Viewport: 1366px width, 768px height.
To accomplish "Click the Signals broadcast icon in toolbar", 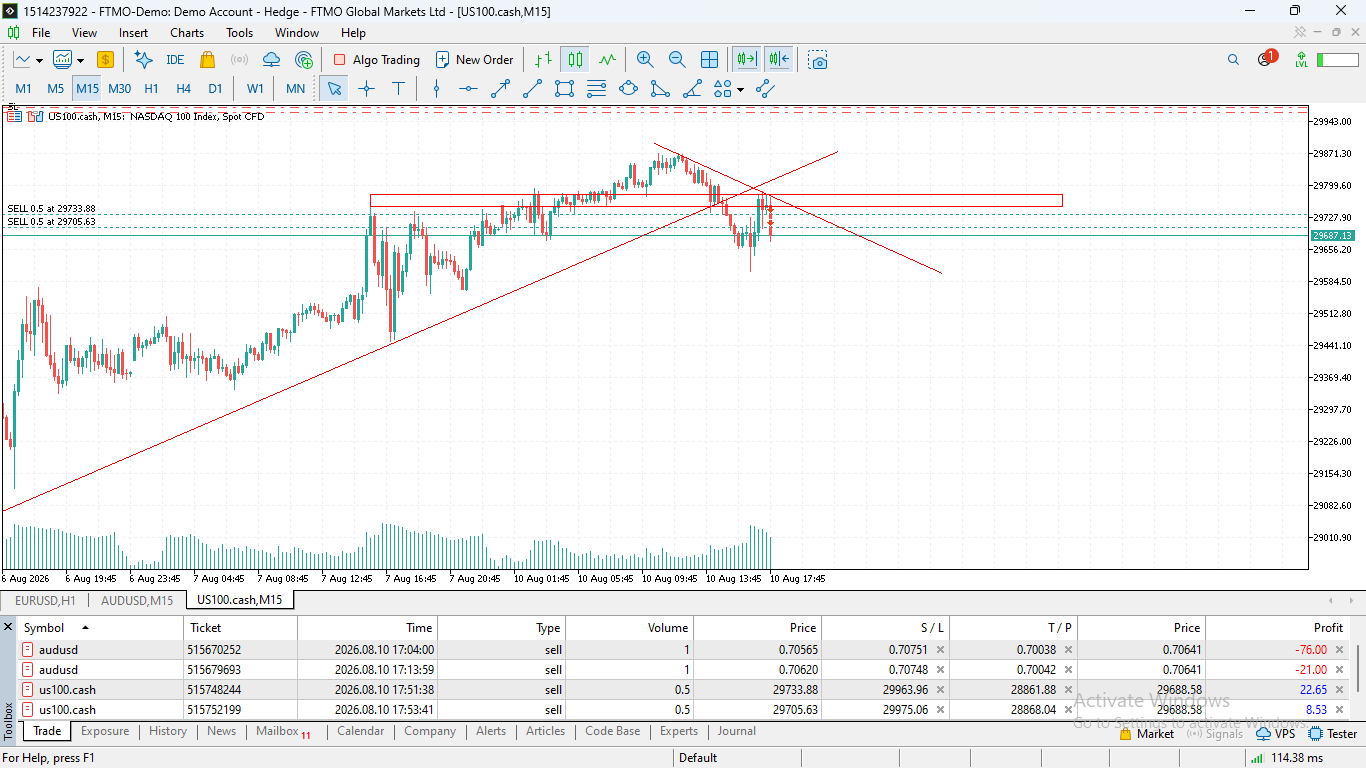I will [x=239, y=60].
